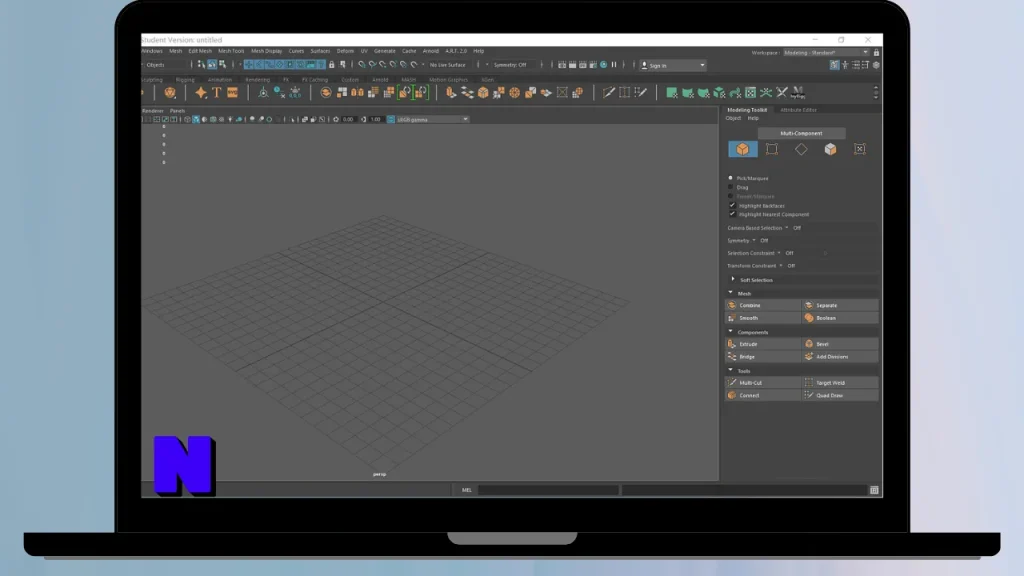This screenshot has height=576, width=1024.
Task: Click the MyBin shelf icon
Action: point(797,93)
